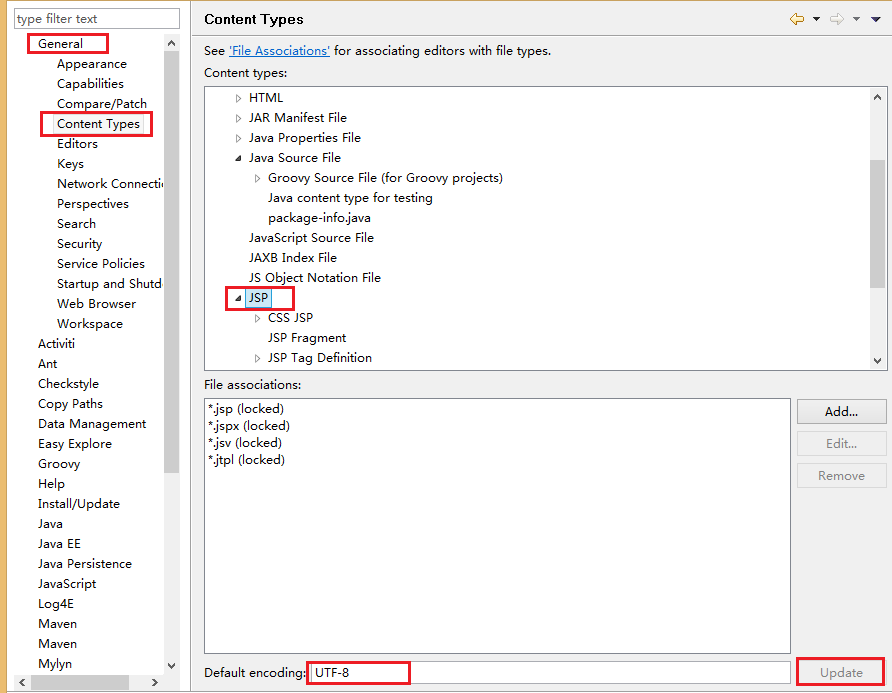Select *.jtpl (locked) file association
The height and width of the screenshot is (693, 892).
point(246,460)
